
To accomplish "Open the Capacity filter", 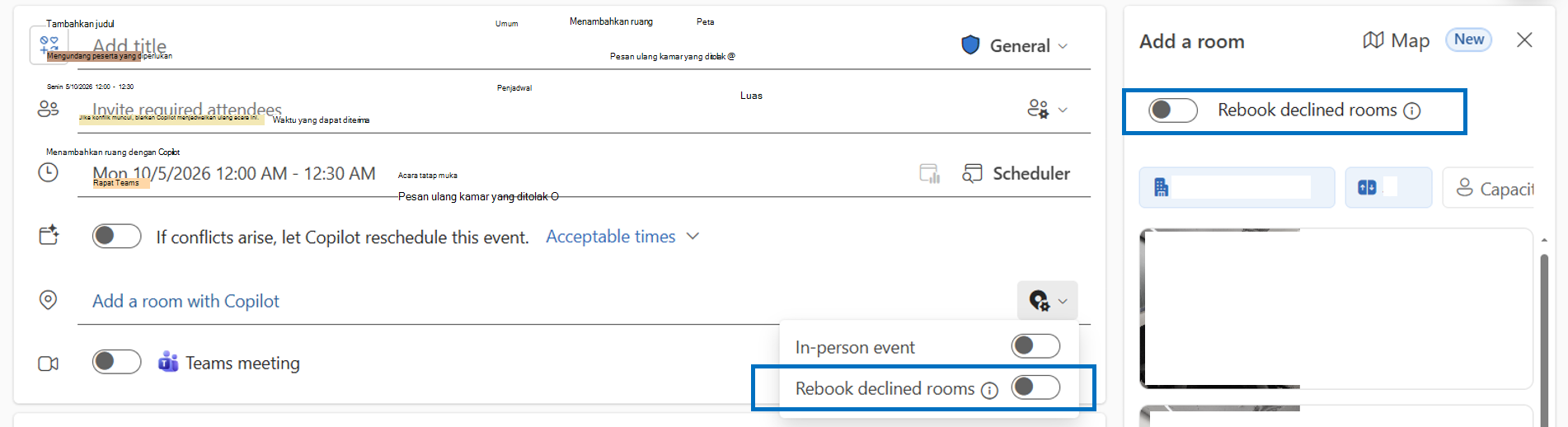I will coord(1489,188).
